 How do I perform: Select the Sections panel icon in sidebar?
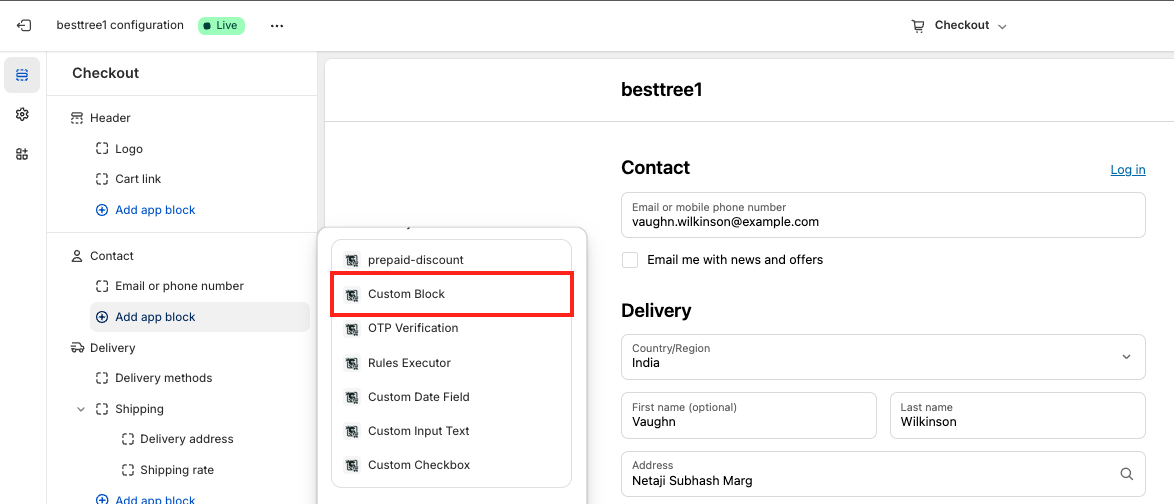(22, 75)
